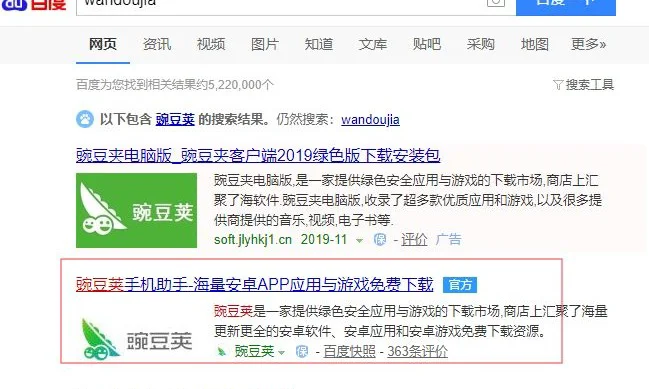Click the 保 shield icon in ad result
The width and height of the screenshot is (649, 389).
click(380, 240)
